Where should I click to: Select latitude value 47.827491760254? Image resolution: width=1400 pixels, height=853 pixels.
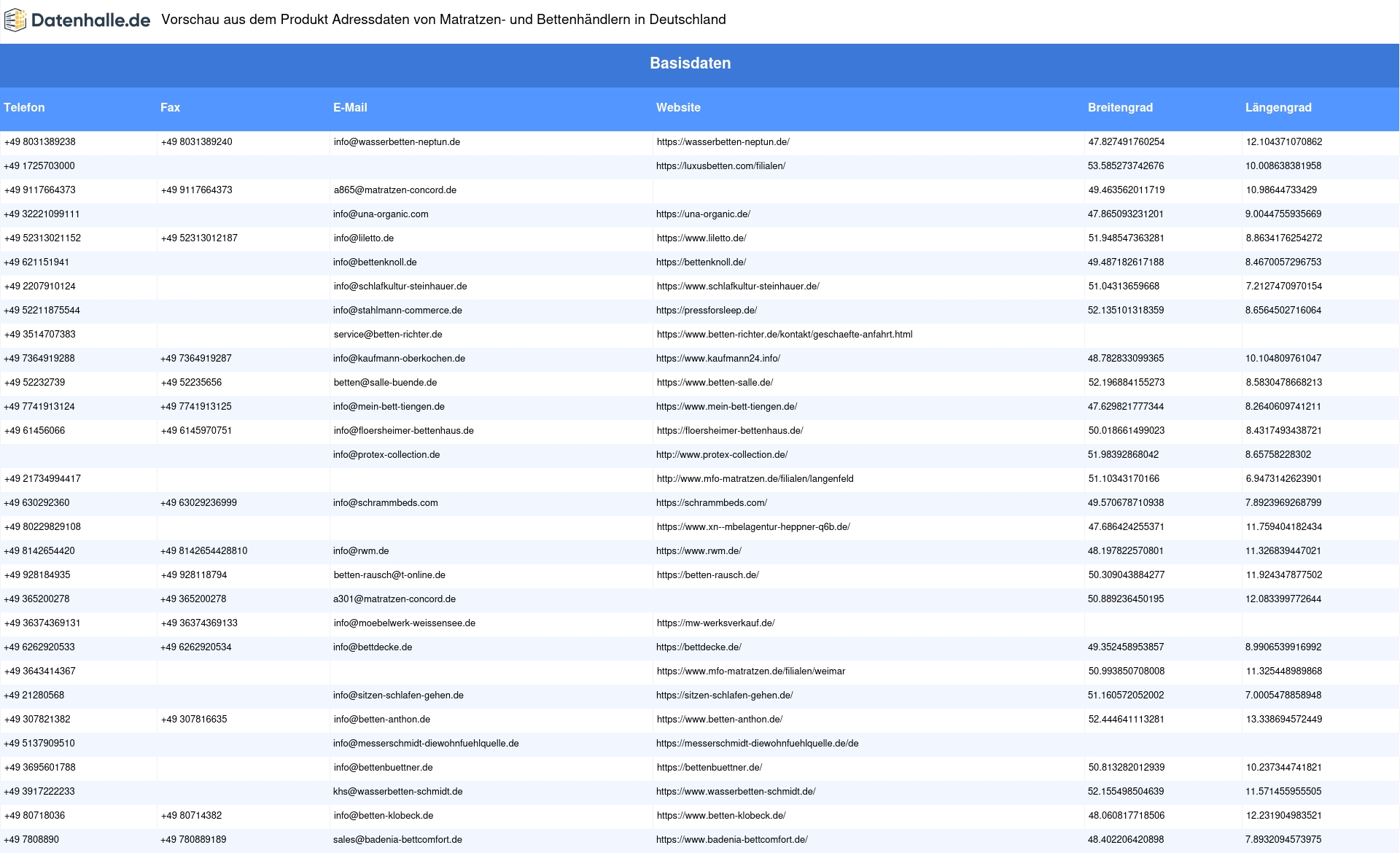click(1126, 142)
